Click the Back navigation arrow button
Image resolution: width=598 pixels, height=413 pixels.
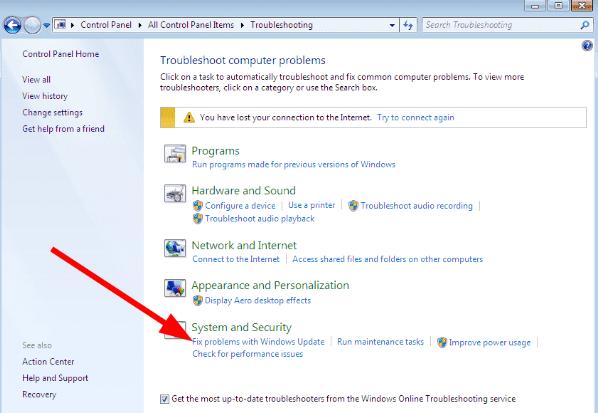click(x=12, y=25)
